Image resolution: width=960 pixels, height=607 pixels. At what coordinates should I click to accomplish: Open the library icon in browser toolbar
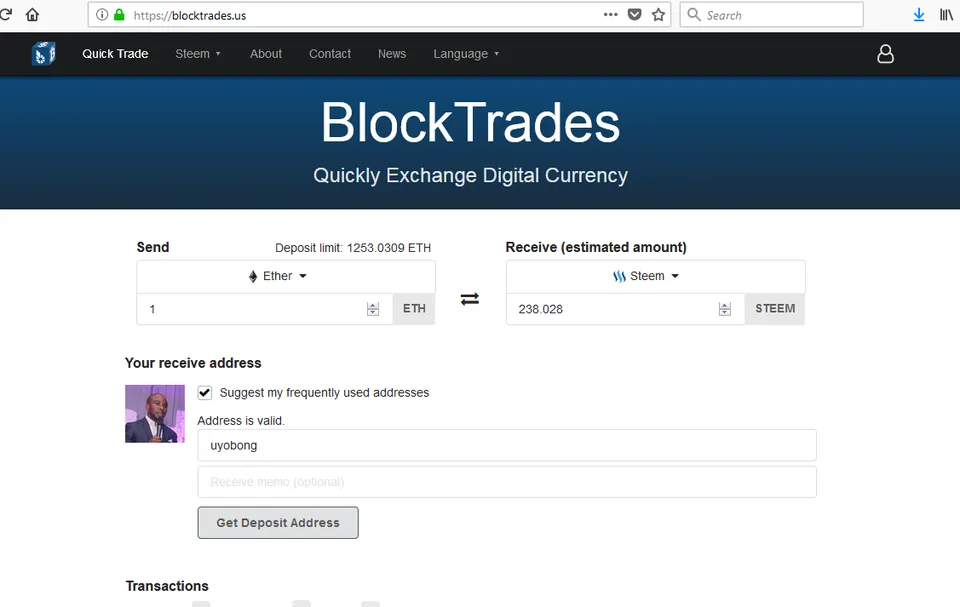[947, 15]
